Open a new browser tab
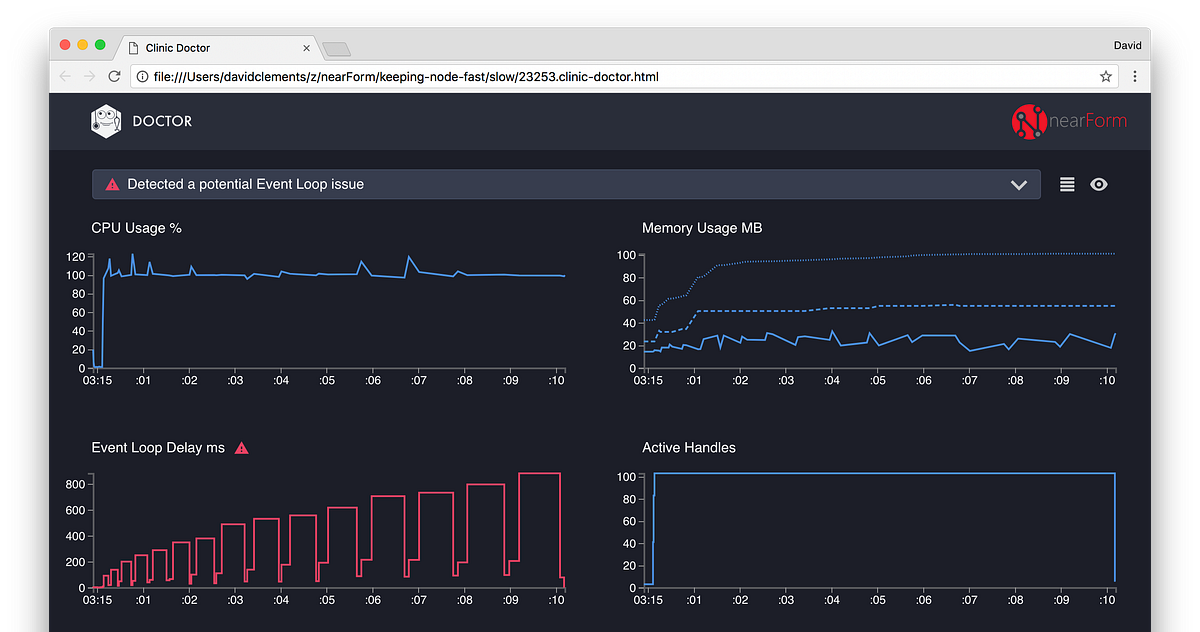 336,47
